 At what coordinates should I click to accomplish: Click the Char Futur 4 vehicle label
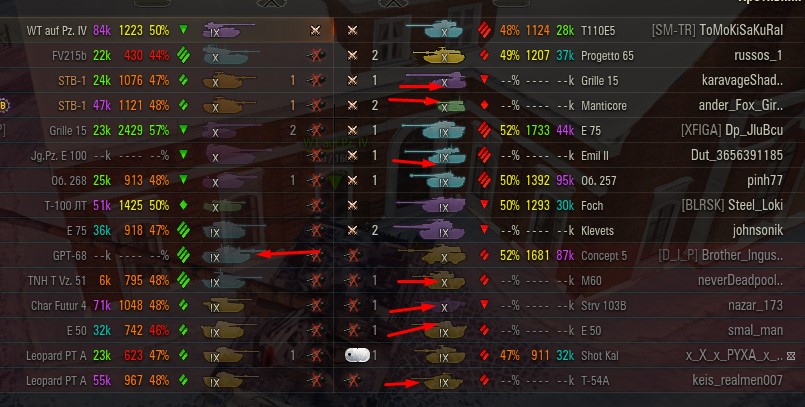[59, 305]
